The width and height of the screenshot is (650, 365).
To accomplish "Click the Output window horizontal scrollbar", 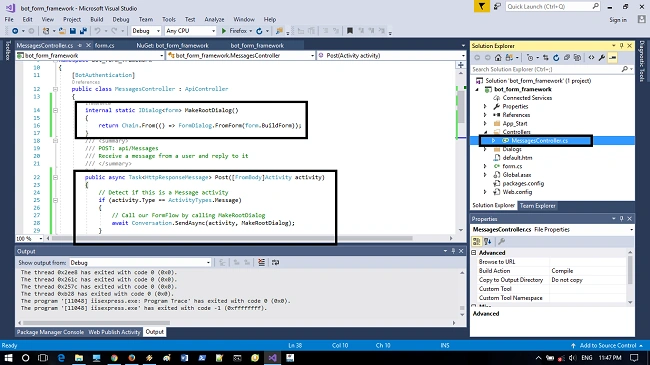I will [x=96, y=323].
